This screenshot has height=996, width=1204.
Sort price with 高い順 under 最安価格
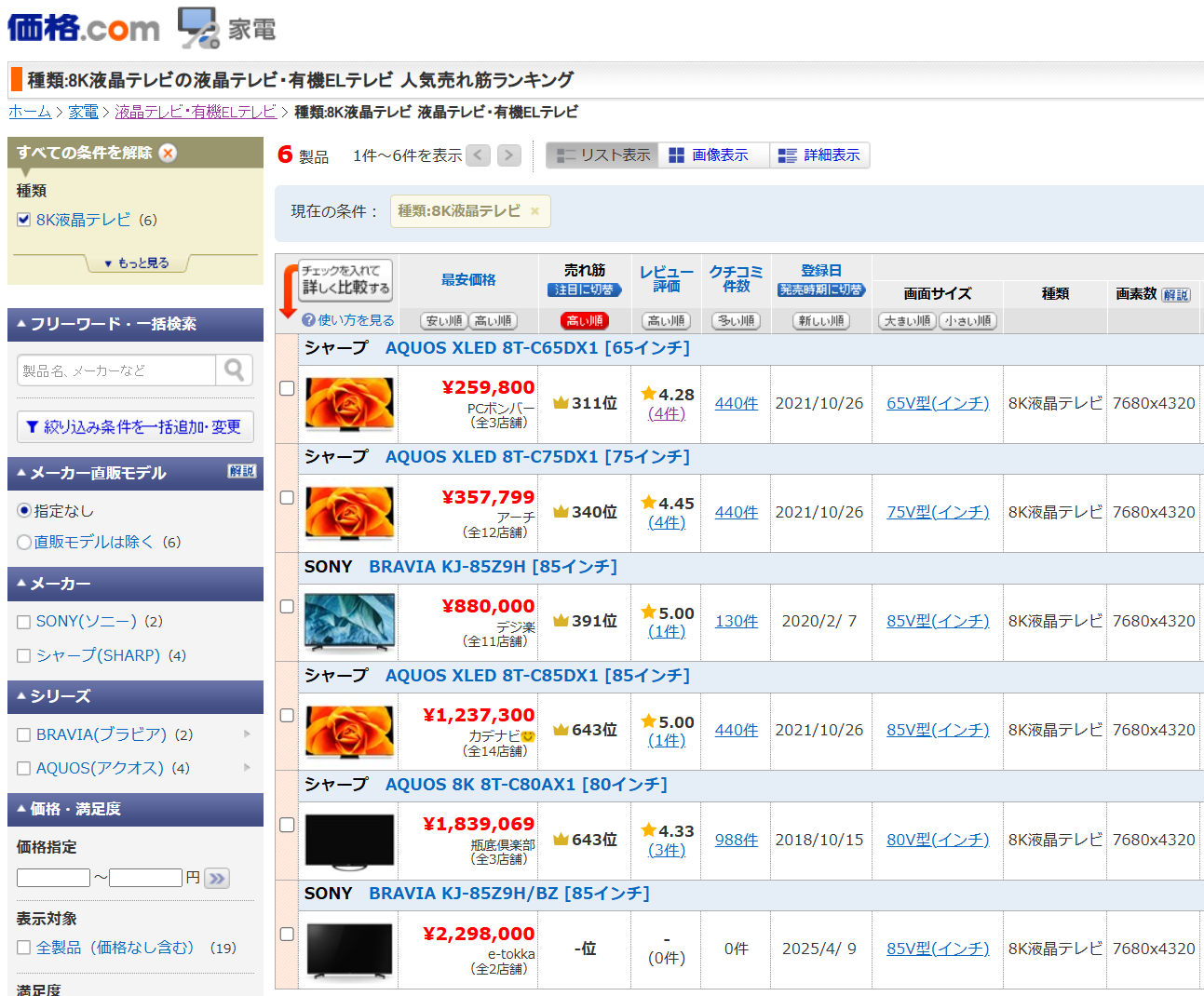point(493,321)
